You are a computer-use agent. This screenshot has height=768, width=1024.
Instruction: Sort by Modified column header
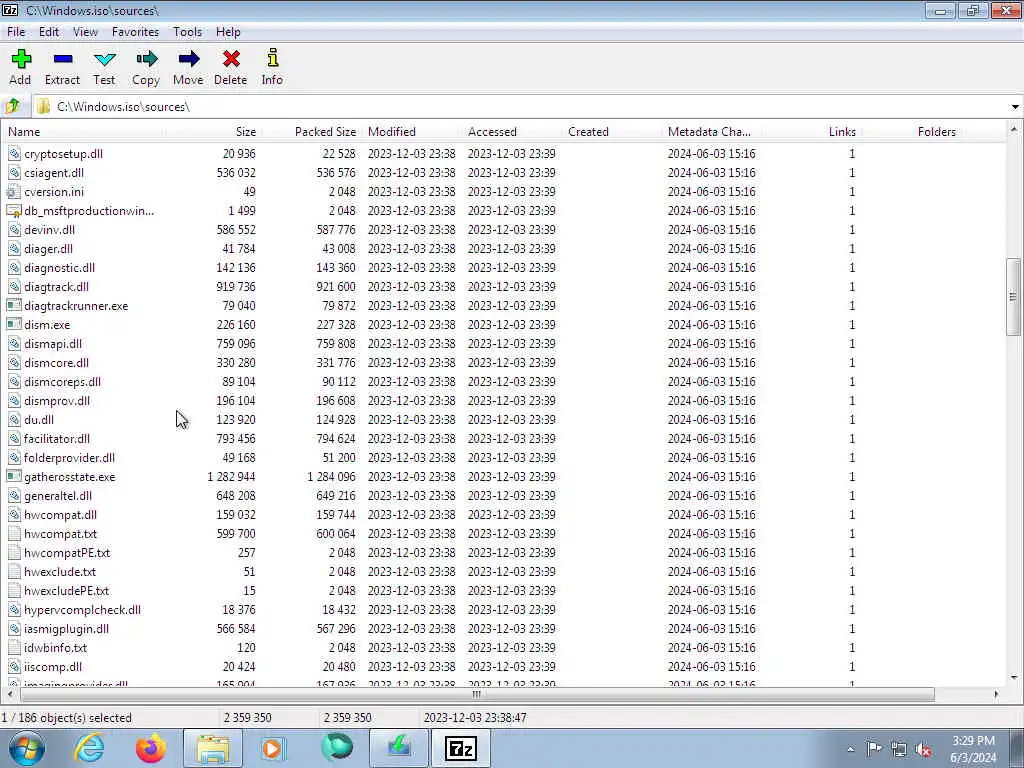pyautogui.click(x=412, y=131)
